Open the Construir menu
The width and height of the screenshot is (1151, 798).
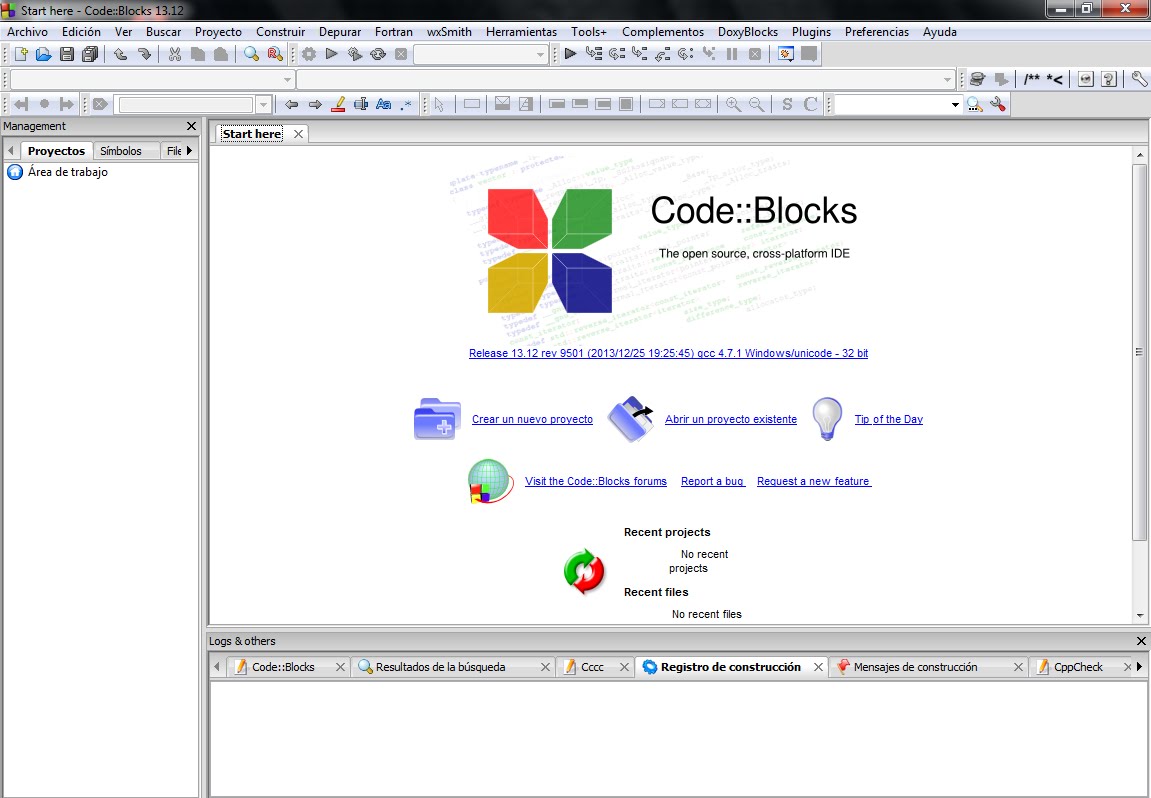(280, 32)
